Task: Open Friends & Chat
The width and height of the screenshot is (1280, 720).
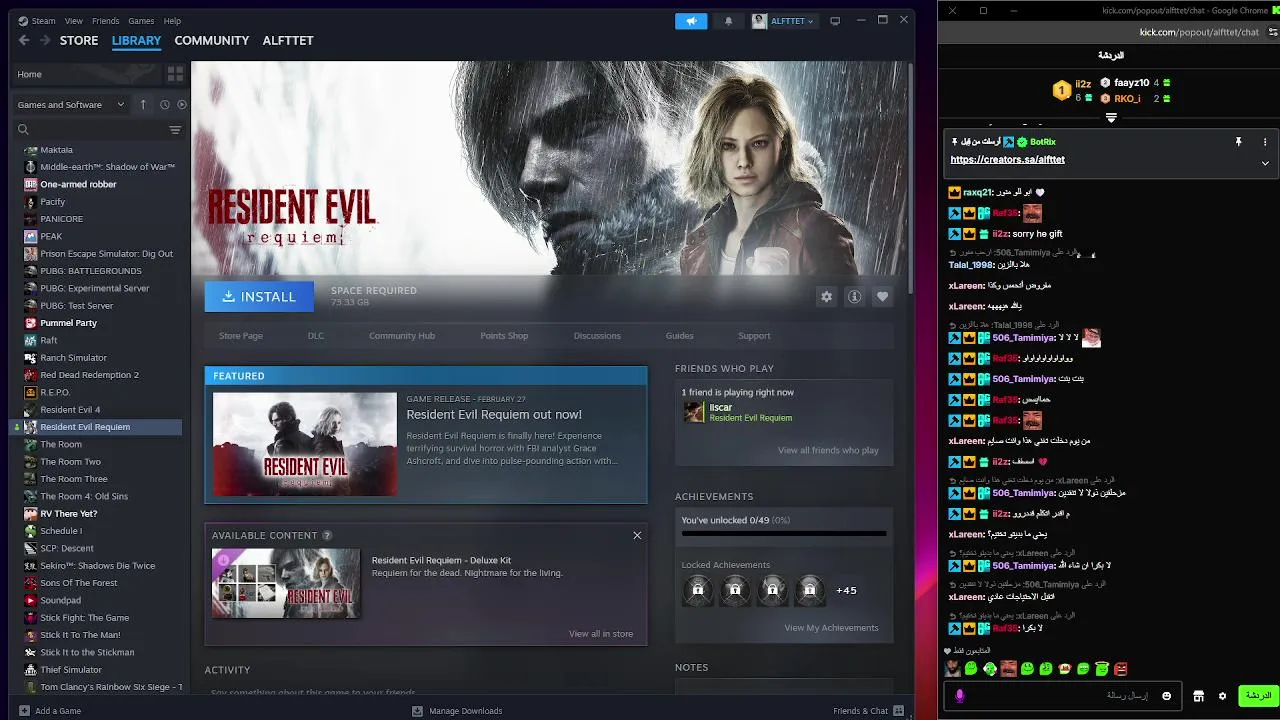Action: 868,711
